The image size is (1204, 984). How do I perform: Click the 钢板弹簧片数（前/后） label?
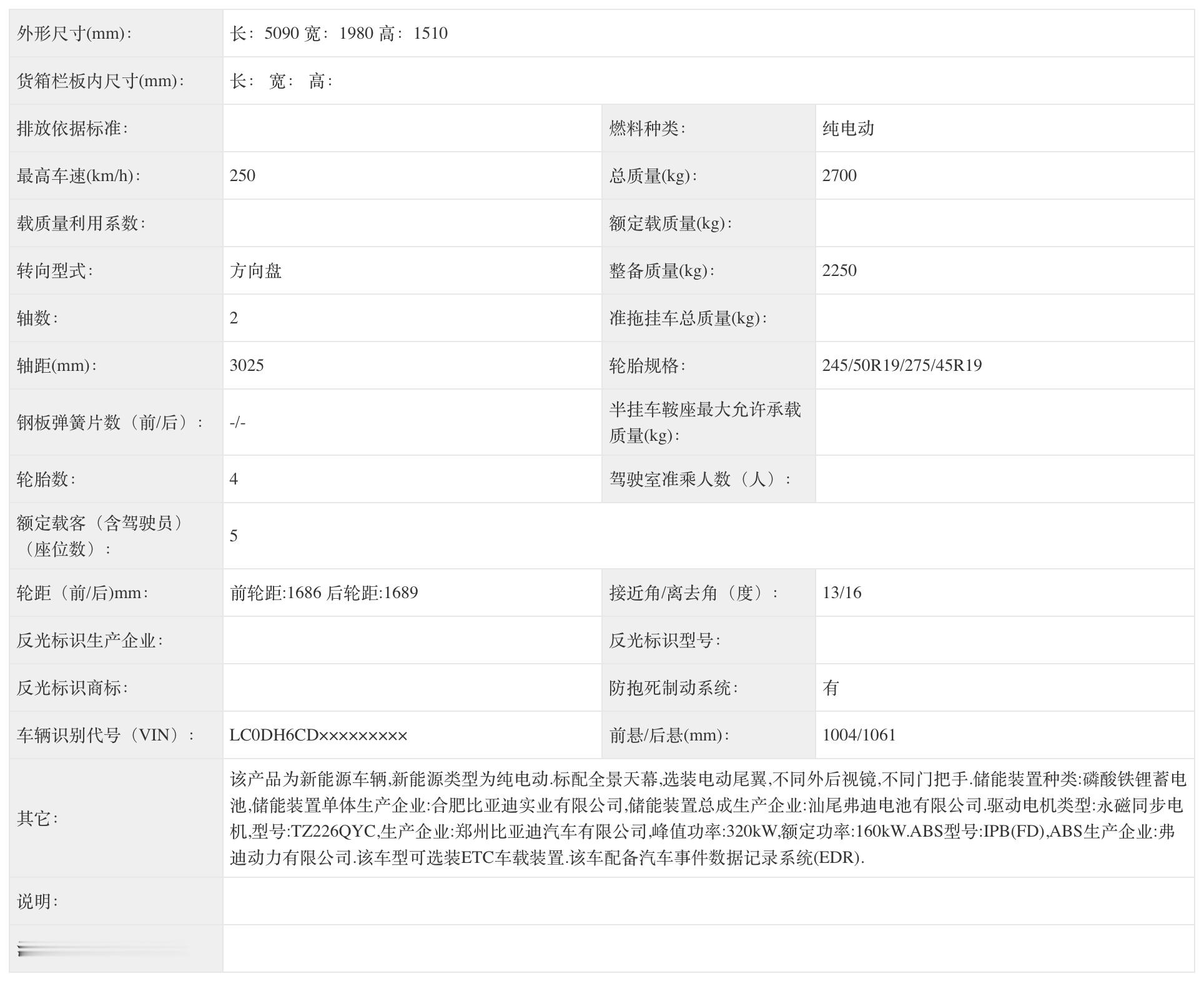point(109,422)
